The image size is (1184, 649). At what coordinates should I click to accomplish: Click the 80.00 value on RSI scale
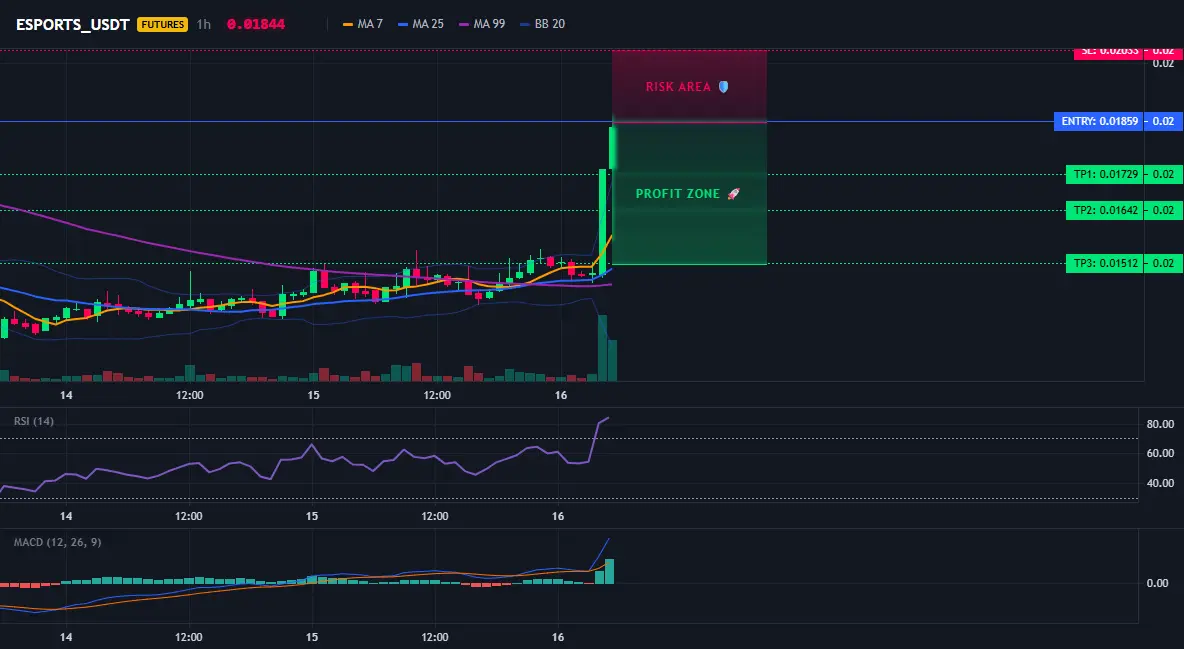click(1160, 425)
